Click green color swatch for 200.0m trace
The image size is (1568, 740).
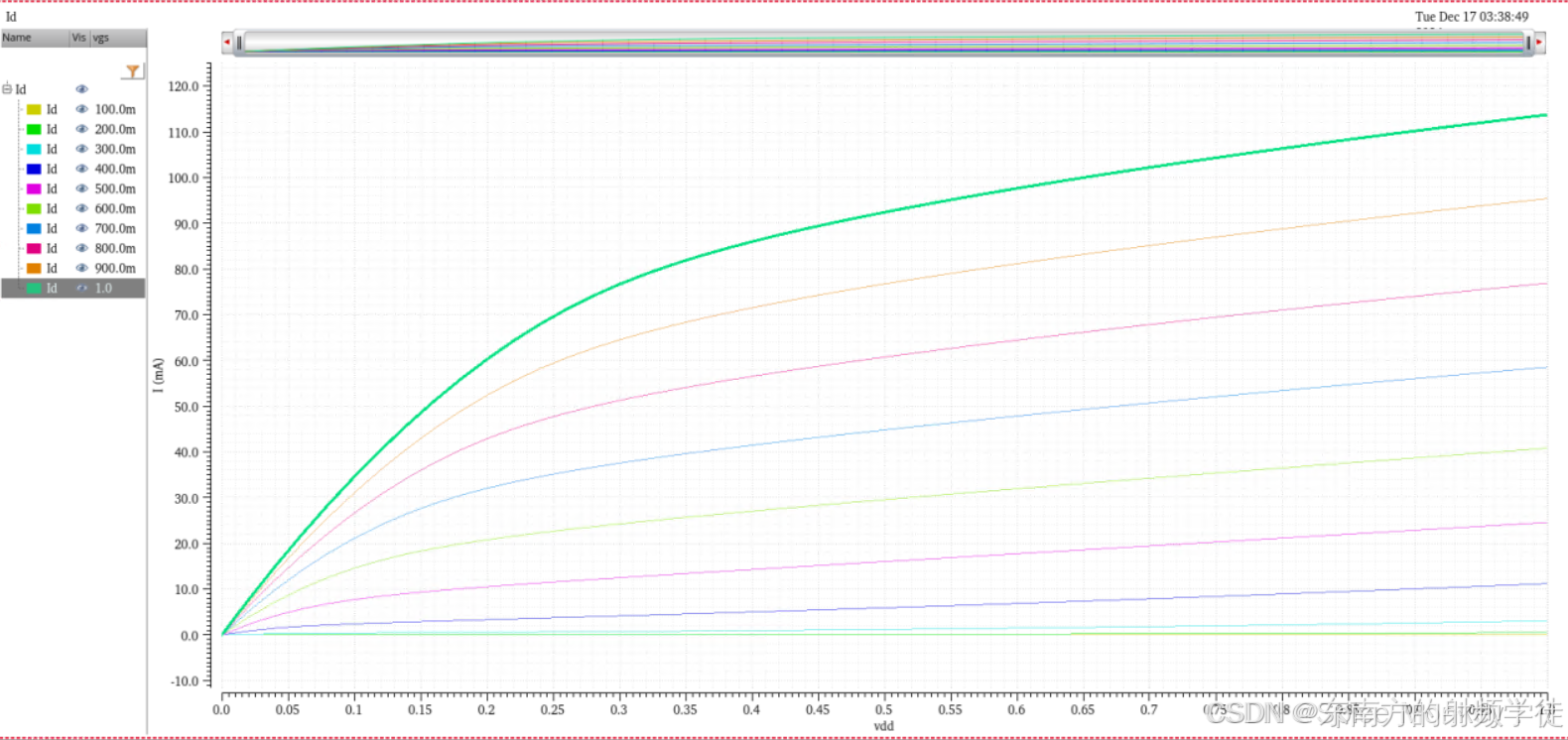(34, 129)
